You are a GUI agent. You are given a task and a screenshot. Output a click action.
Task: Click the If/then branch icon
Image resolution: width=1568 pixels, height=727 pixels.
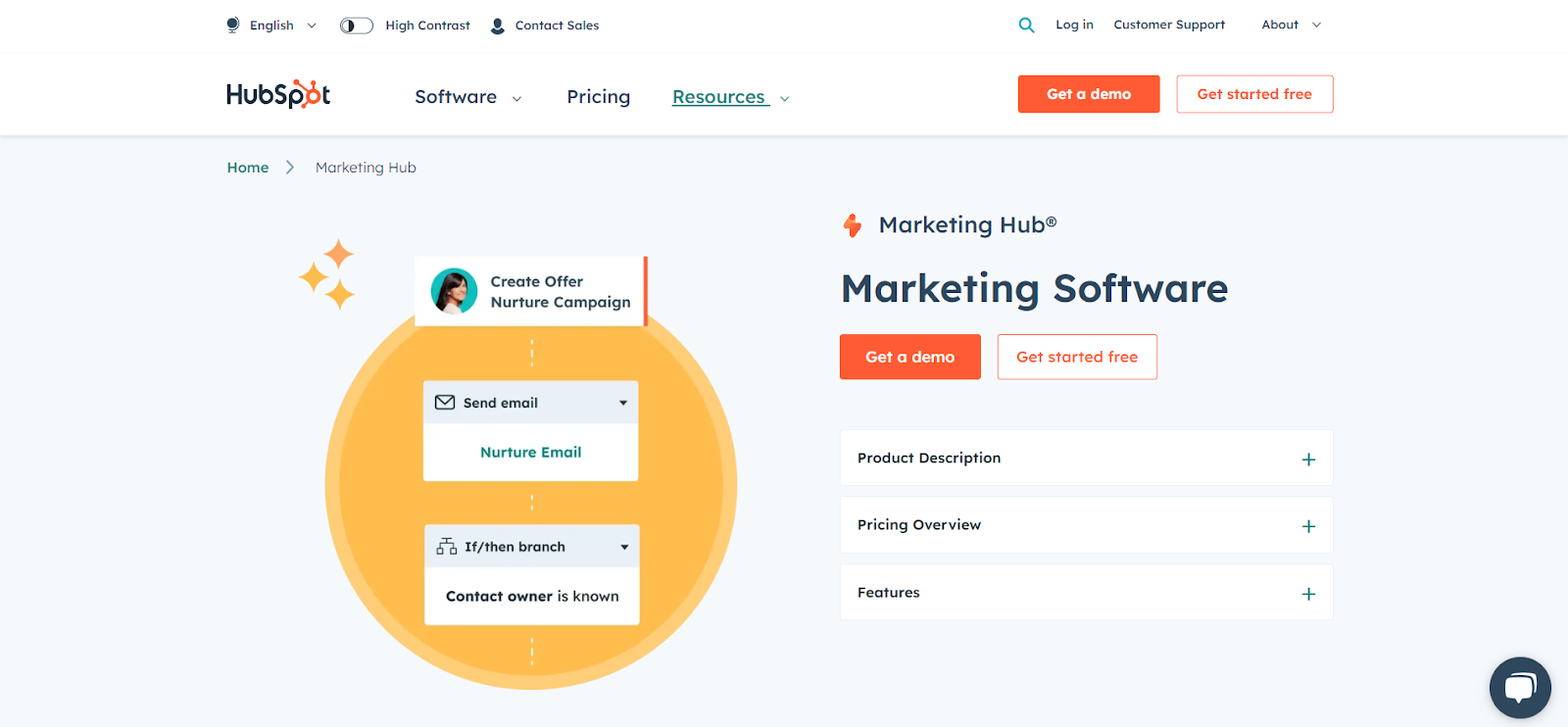coord(447,547)
